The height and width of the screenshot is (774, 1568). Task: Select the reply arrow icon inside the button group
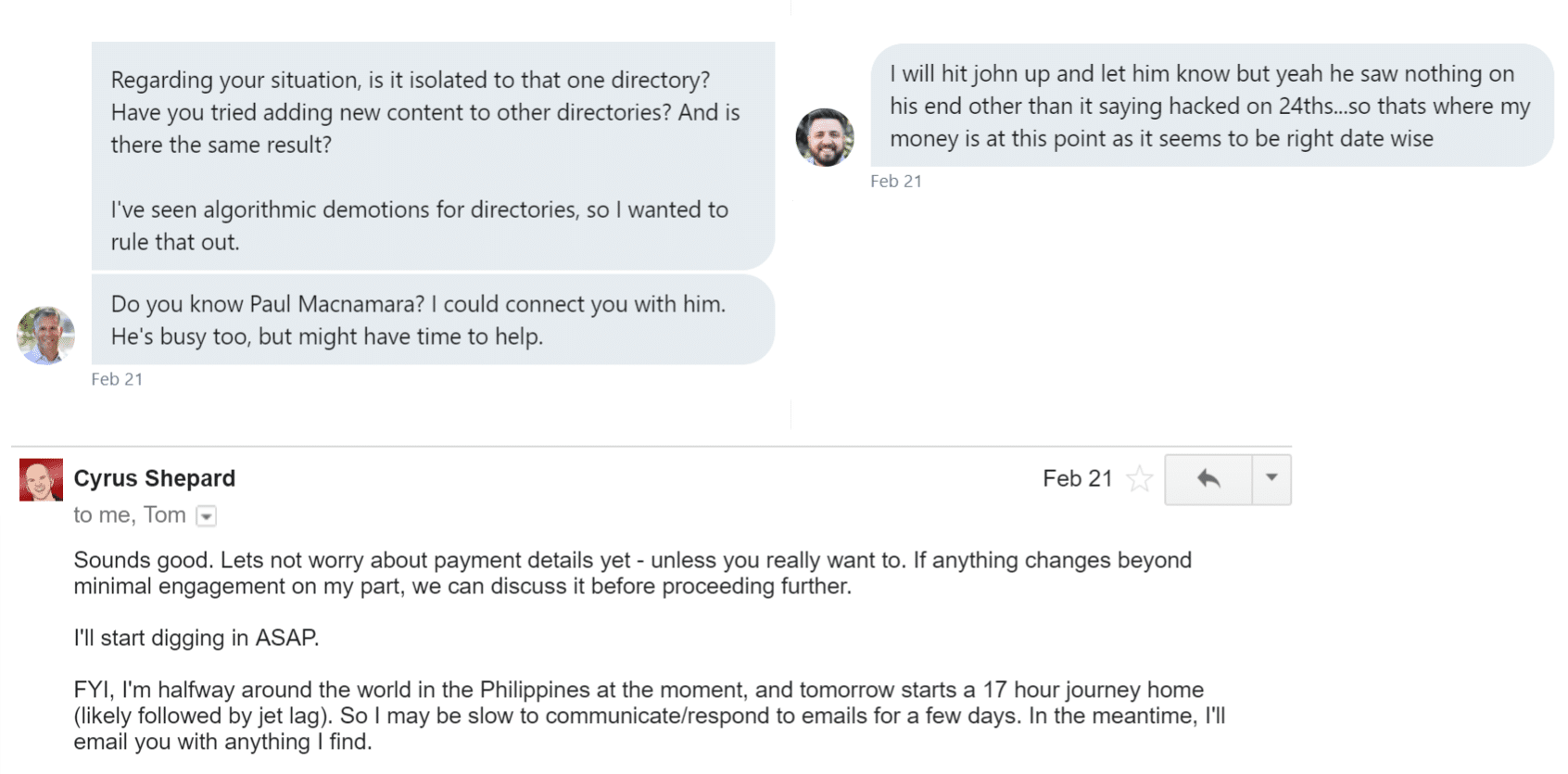1208,479
